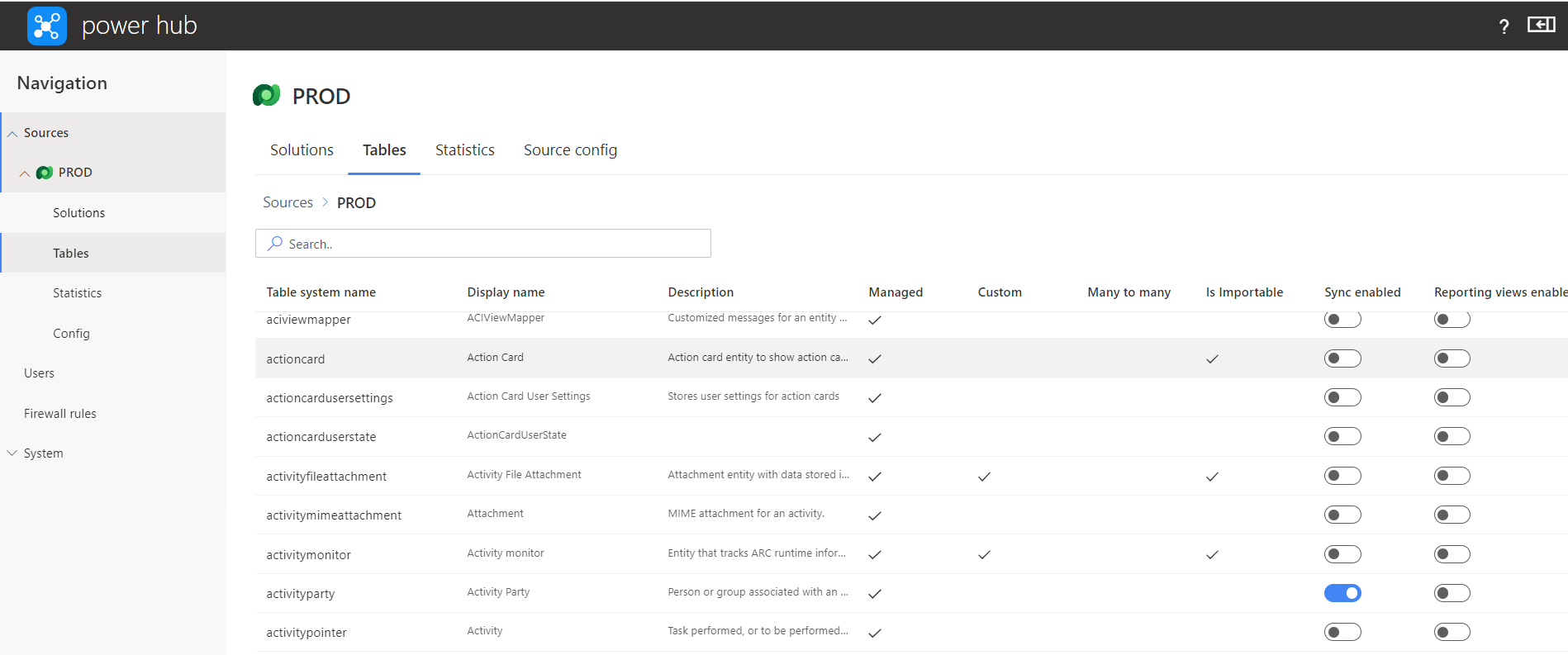1568x655 pixels.
Task: Click Managed checkmark for actioncard row
Action: (875, 358)
